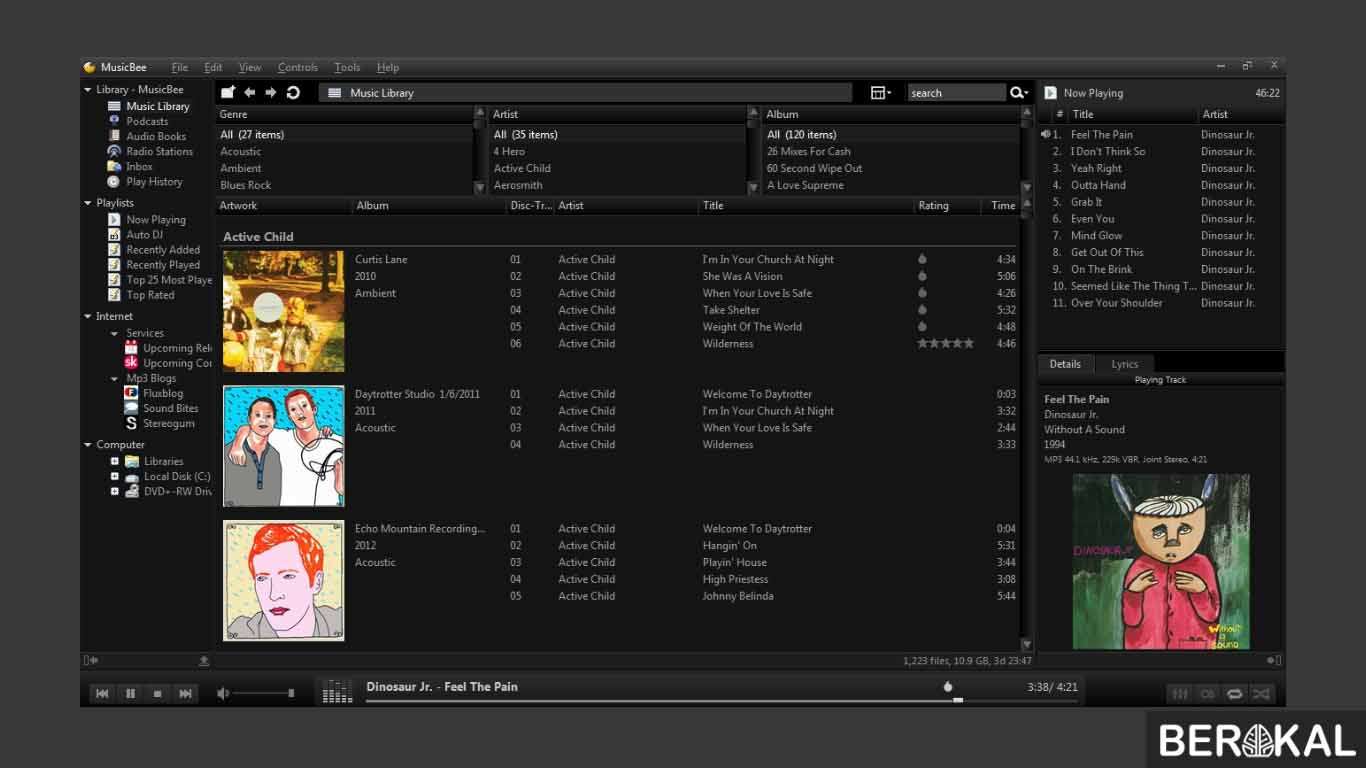Screen dimensions: 1366x768
Task: Set the Wilderness track star rating
Action: click(x=945, y=343)
